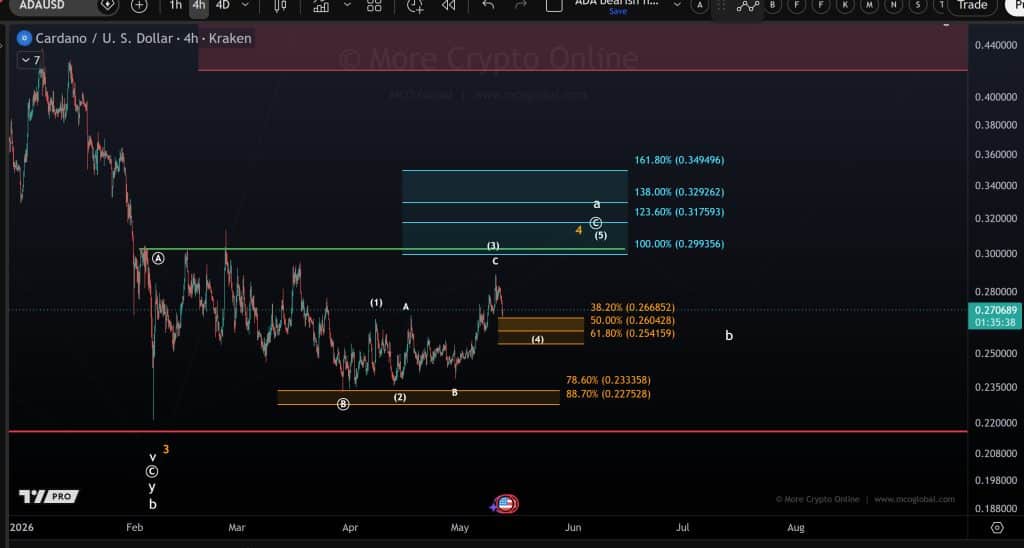Screen dimensions: 1024x548
Task: Select the (4) wave label in orange zone
Action: point(537,340)
